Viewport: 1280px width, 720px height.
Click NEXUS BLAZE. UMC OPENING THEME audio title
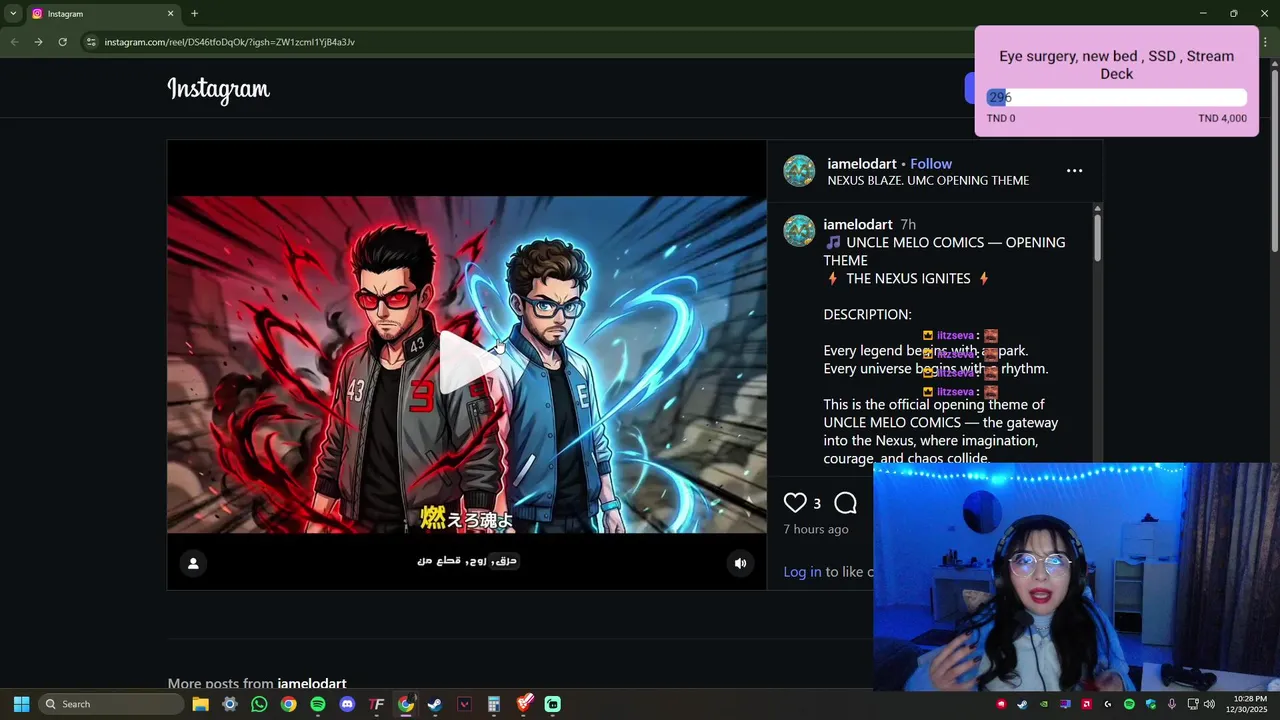pyautogui.click(x=928, y=181)
